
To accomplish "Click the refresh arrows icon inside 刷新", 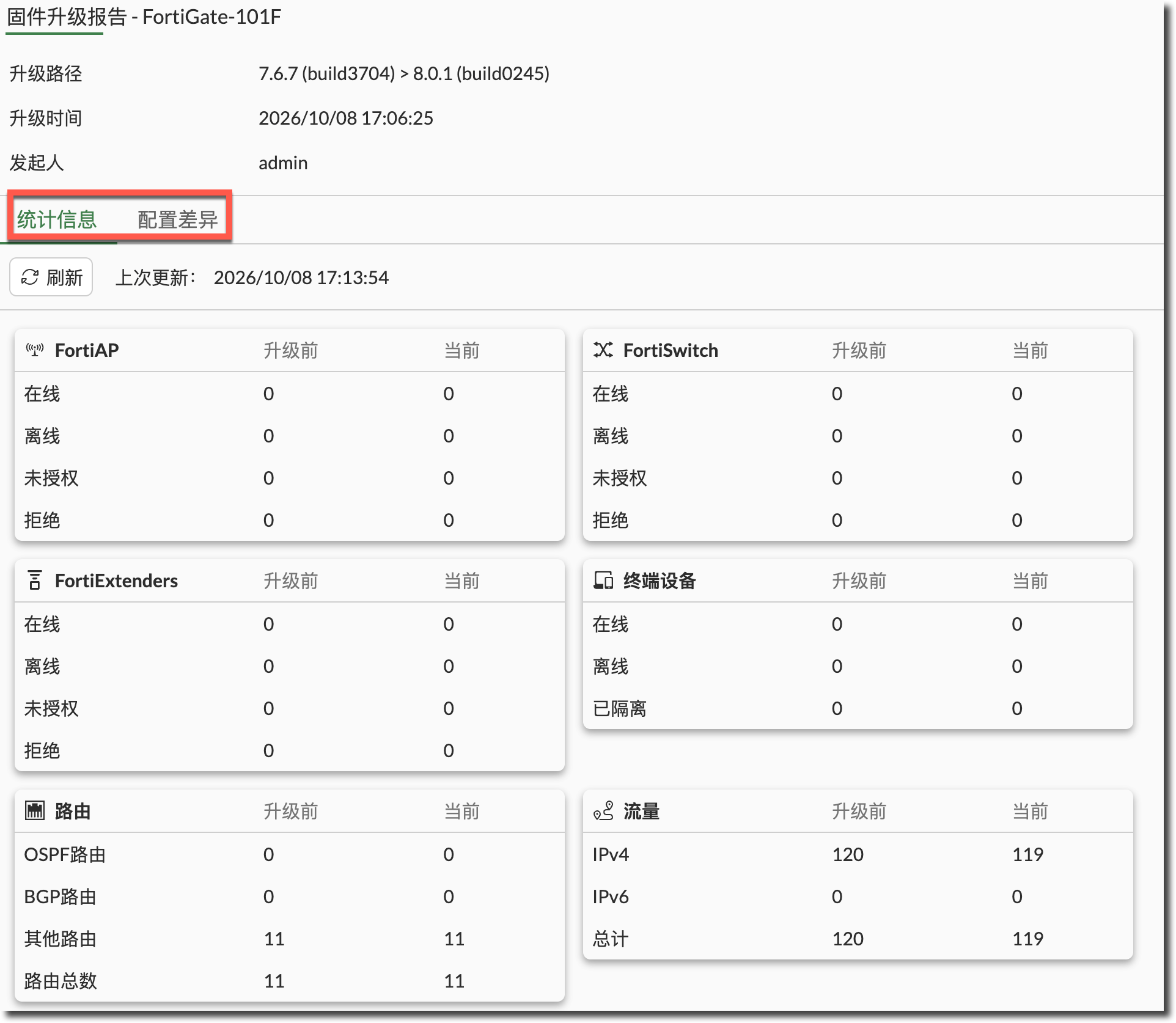I will (29, 277).
